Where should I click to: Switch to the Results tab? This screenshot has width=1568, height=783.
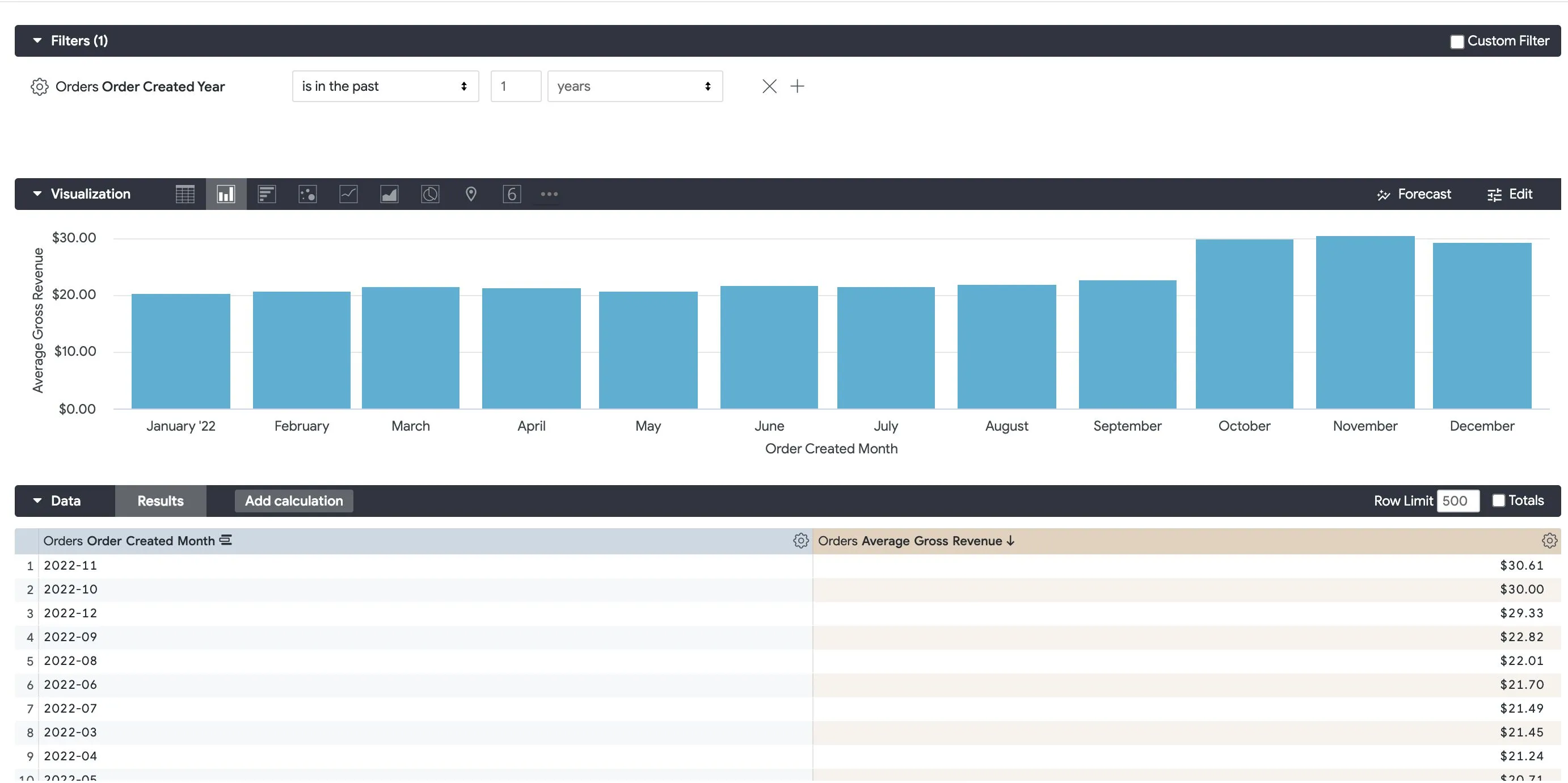(x=160, y=501)
